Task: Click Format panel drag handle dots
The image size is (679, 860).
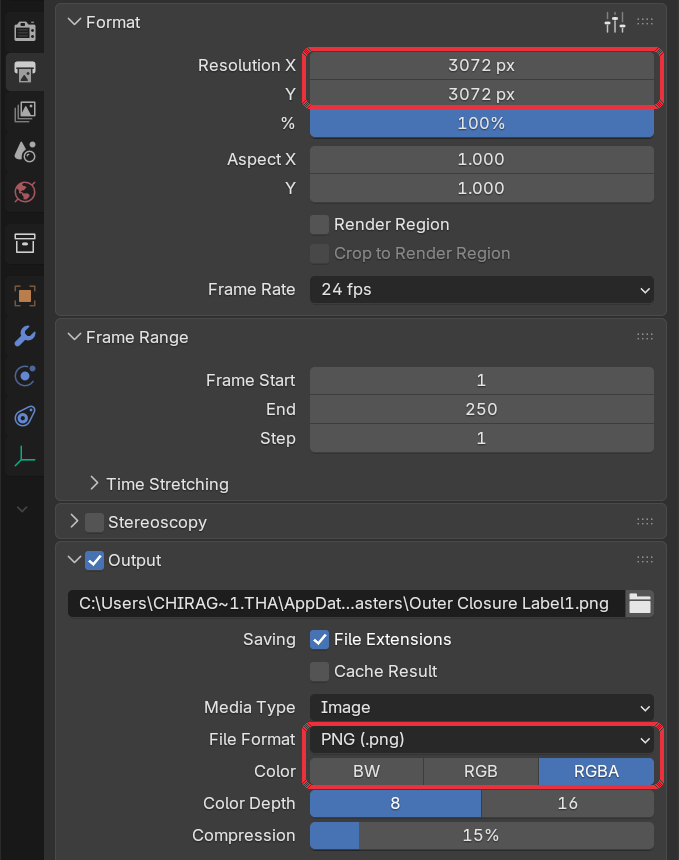Action: coord(645,22)
